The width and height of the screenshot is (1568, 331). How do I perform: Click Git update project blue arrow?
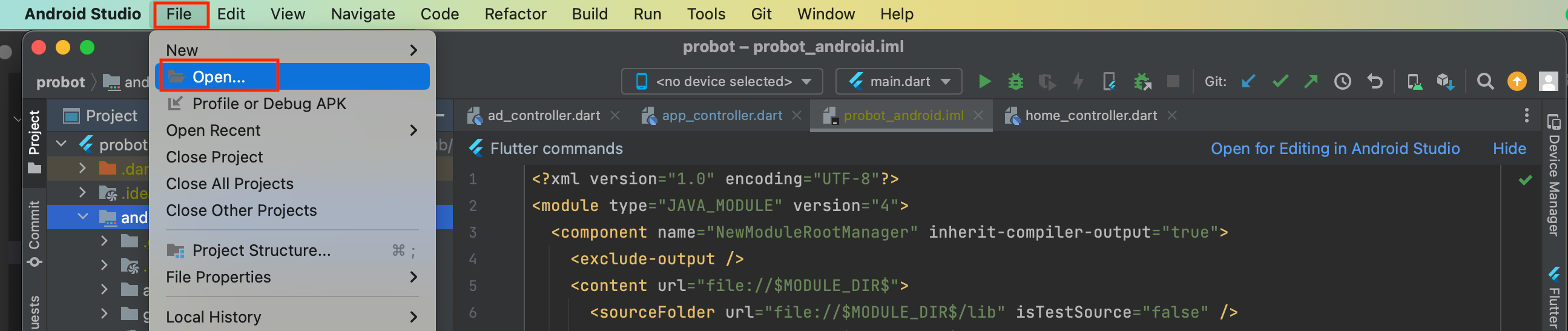pos(1248,81)
